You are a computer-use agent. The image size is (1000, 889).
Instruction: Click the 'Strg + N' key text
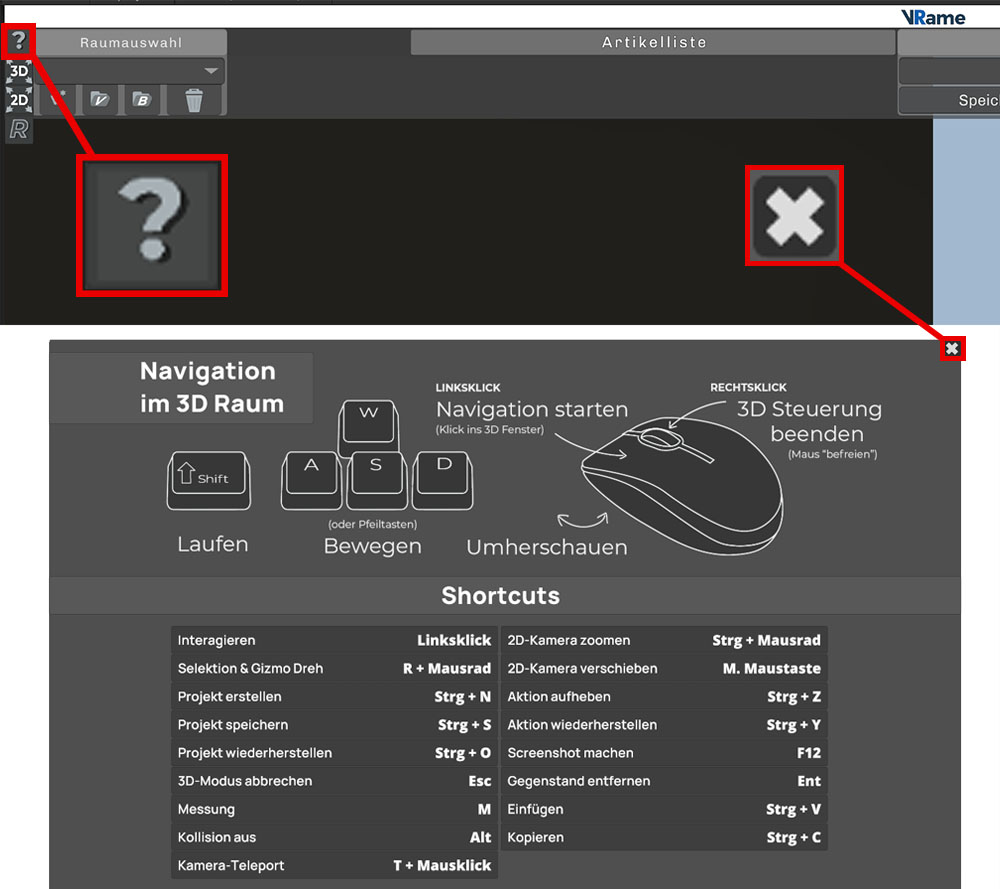click(x=463, y=696)
